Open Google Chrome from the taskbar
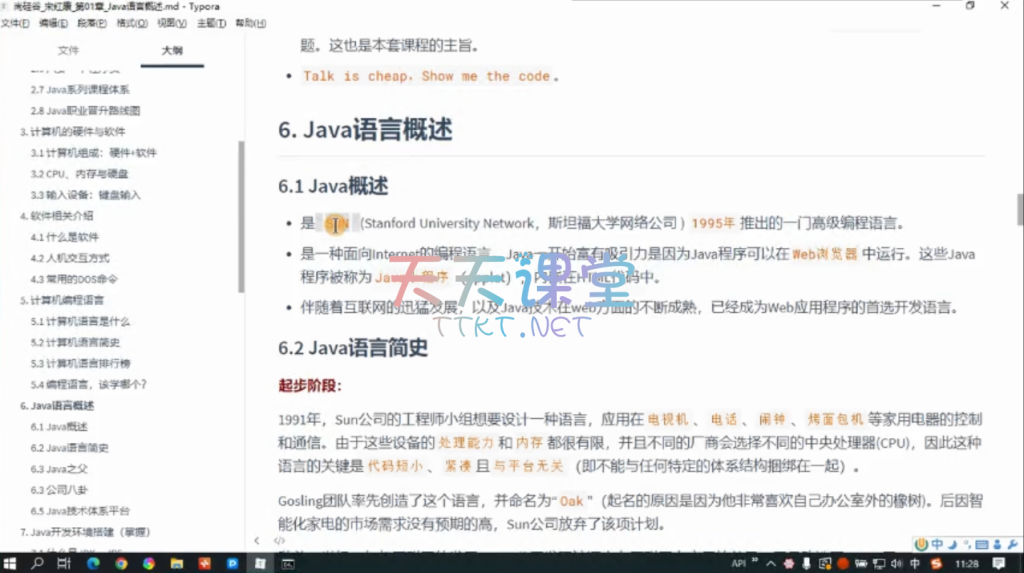Viewport: 1024px width, 573px height. tap(120, 564)
